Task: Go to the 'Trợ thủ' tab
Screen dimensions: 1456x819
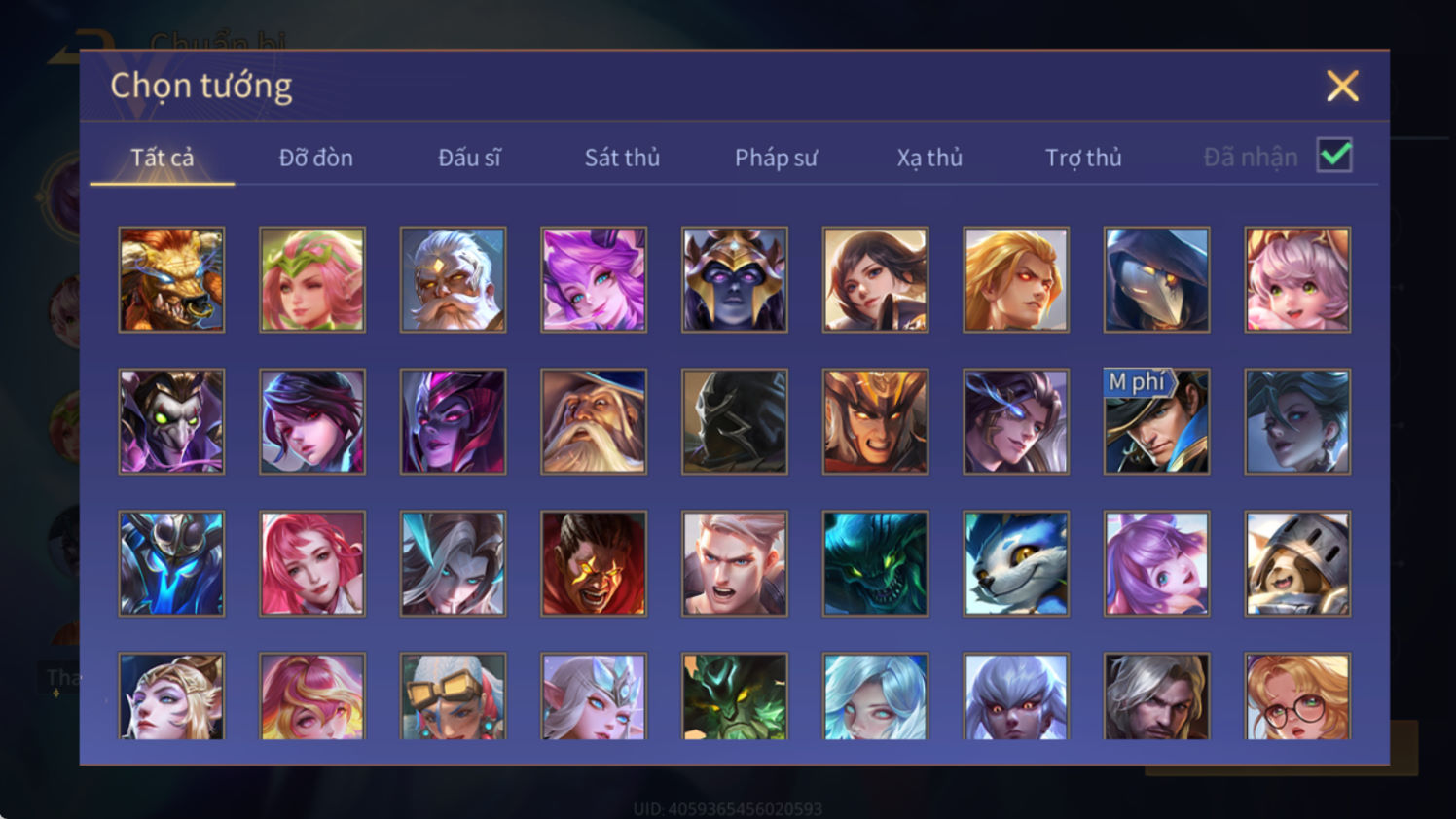Action: pos(1083,158)
